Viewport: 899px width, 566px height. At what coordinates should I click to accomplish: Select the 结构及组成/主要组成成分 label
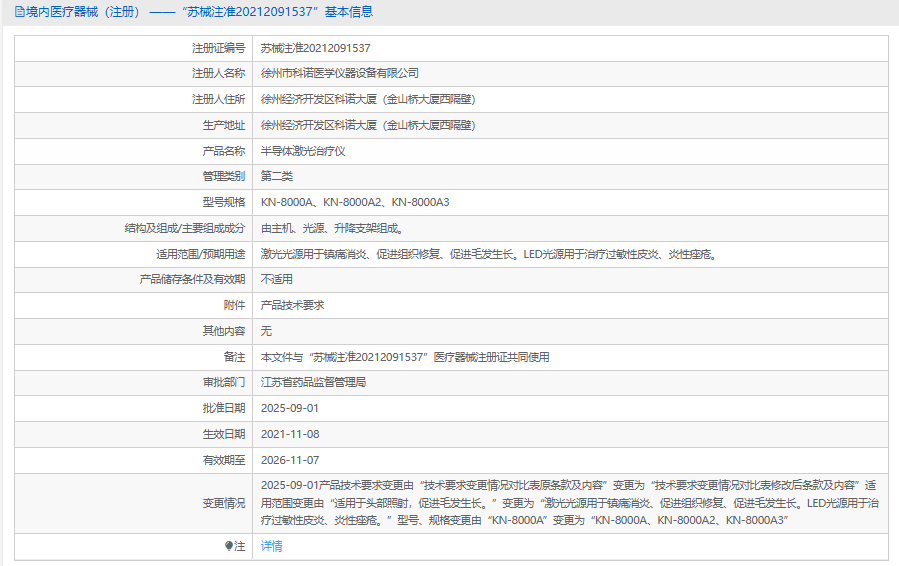(x=185, y=228)
